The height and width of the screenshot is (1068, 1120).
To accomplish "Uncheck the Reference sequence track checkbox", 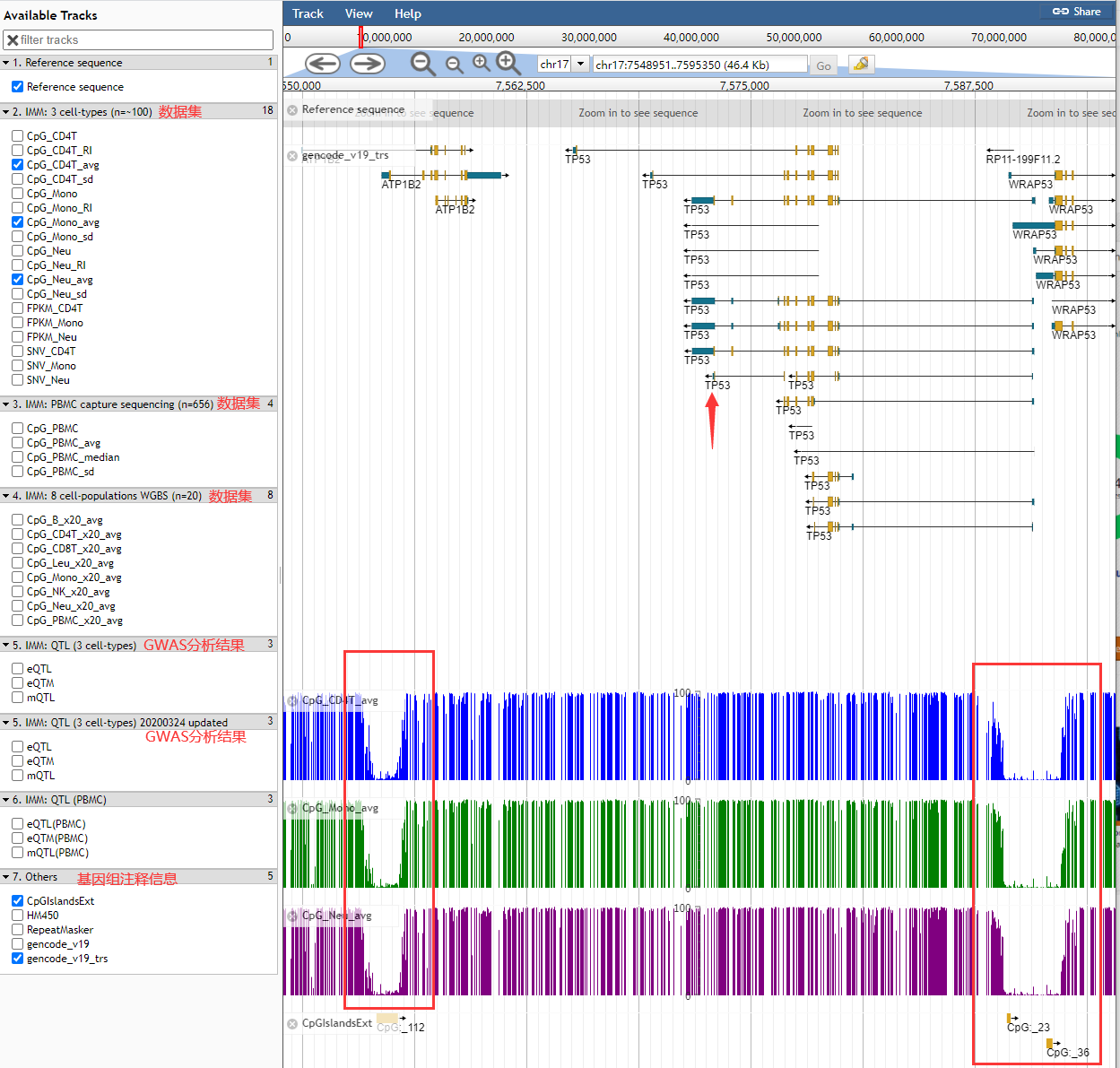I will tap(17, 87).
